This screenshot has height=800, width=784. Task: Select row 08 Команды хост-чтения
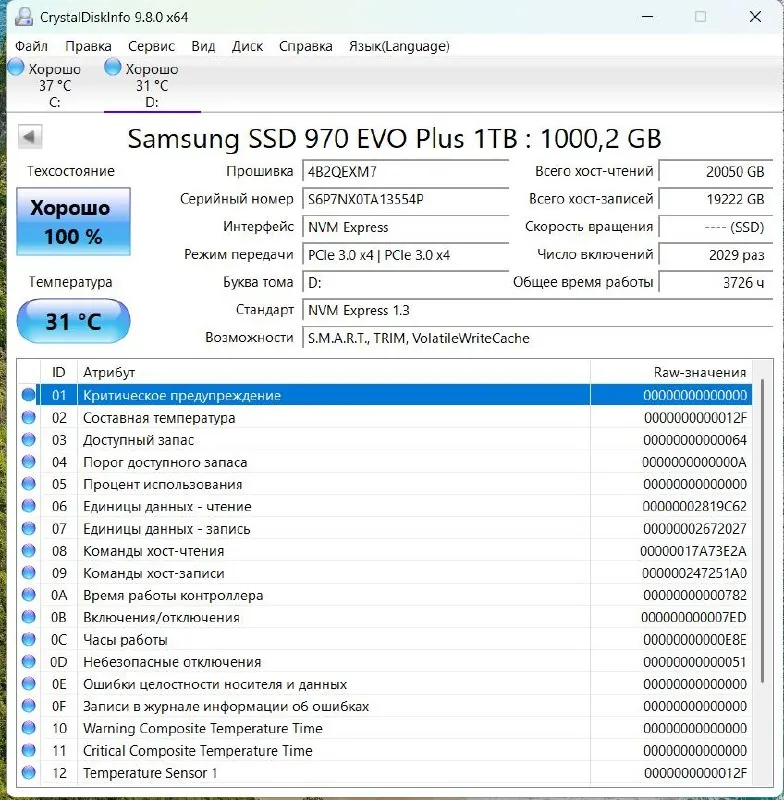tap(385, 551)
